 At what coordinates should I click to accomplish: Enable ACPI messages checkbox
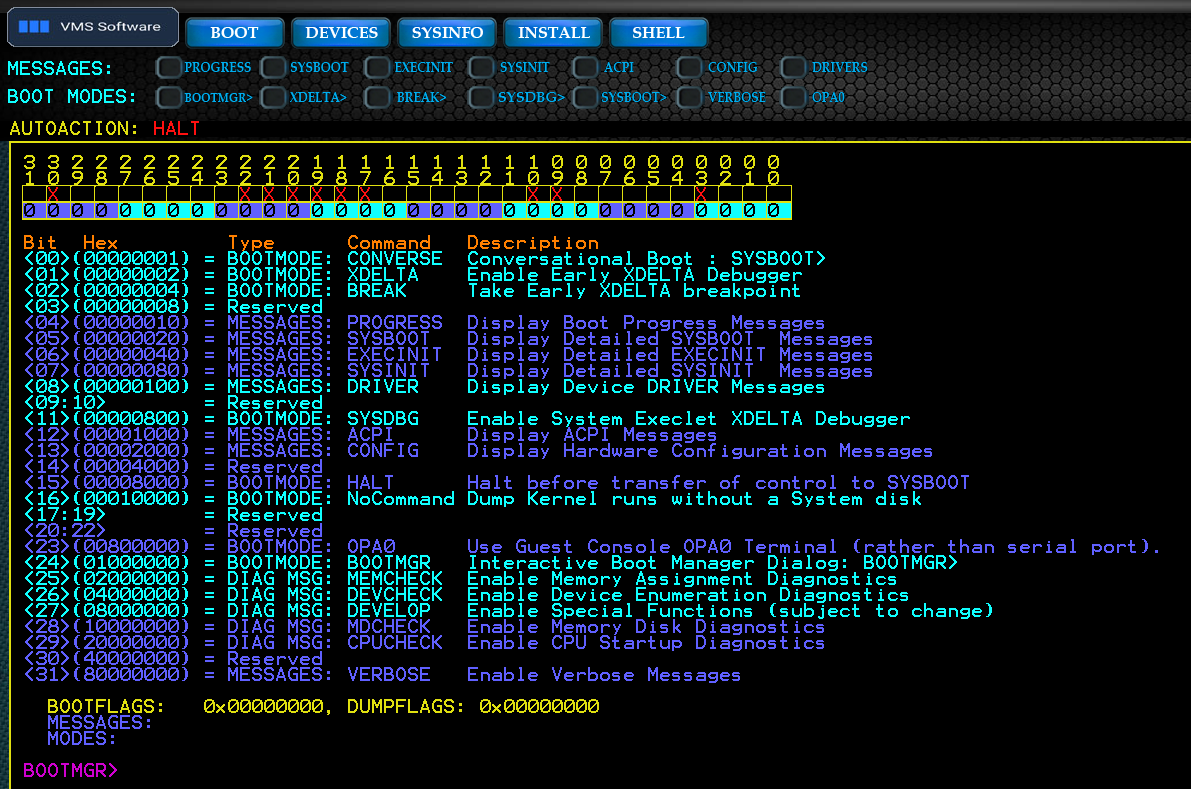pyautogui.click(x=585, y=68)
